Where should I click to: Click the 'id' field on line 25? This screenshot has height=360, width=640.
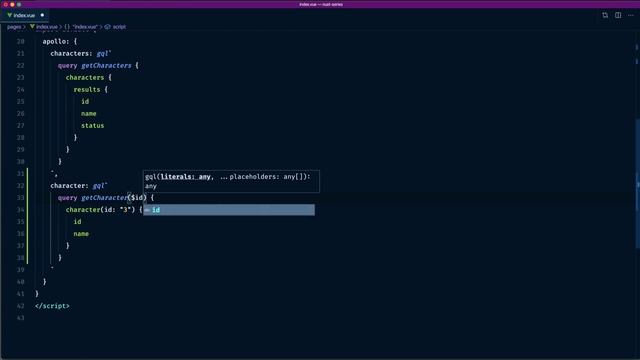[x=85, y=101]
